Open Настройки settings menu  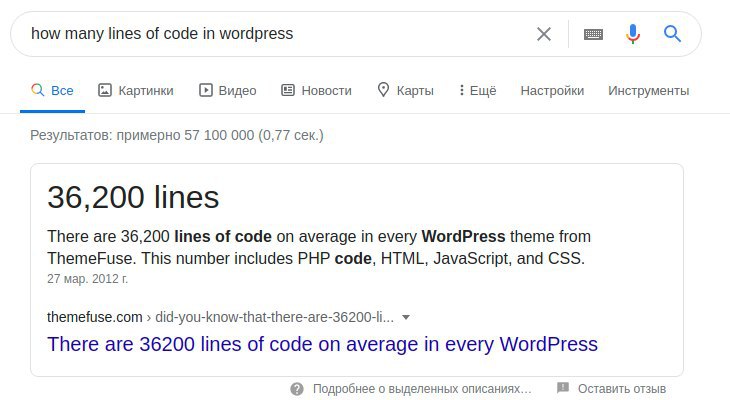pos(552,90)
